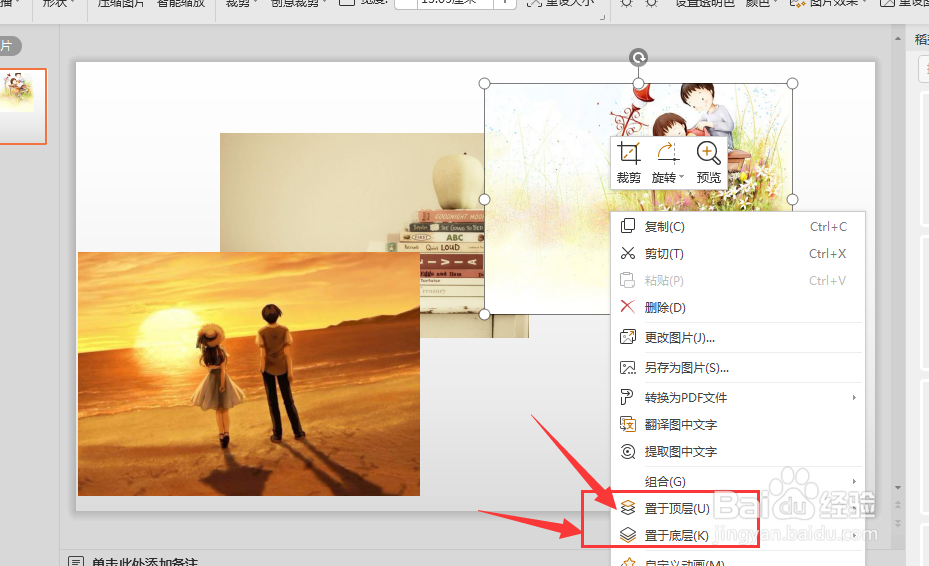Click the circular rotation handle above selected picture
Viewport: 929px width, 566px height.
pos(638,57)
